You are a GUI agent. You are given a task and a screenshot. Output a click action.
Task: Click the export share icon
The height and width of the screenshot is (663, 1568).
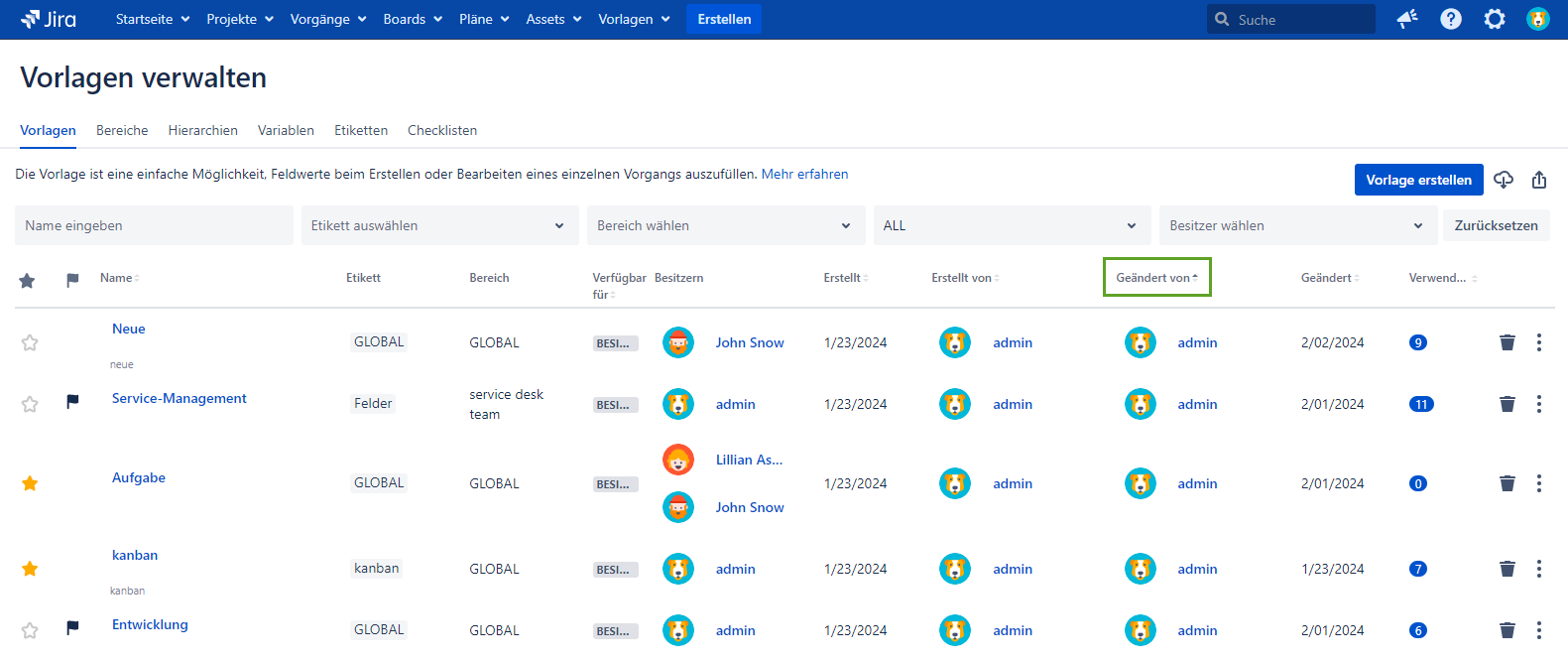click(x=1539, y=180)
